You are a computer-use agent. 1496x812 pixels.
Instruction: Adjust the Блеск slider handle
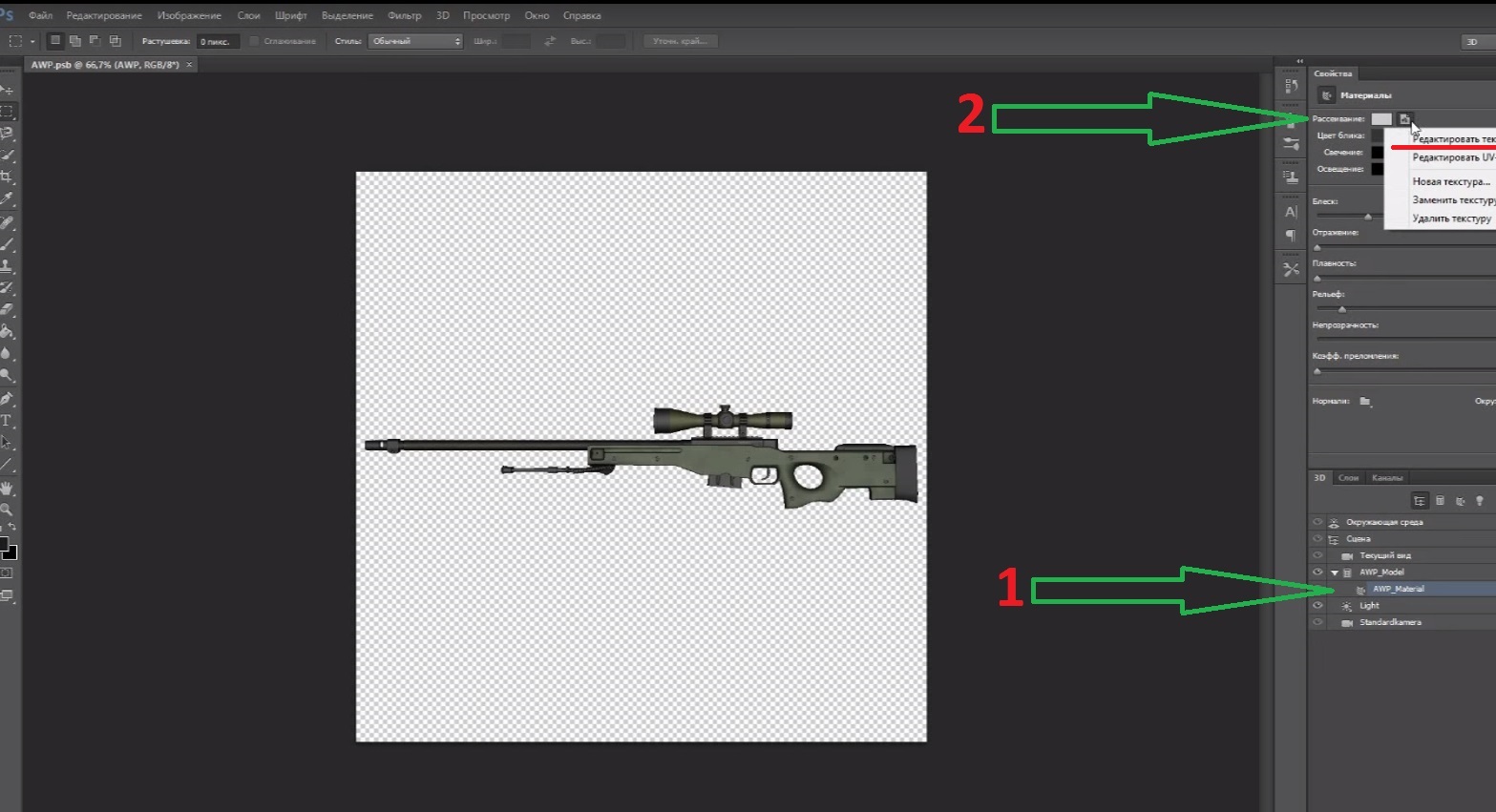pos(1368,217)
